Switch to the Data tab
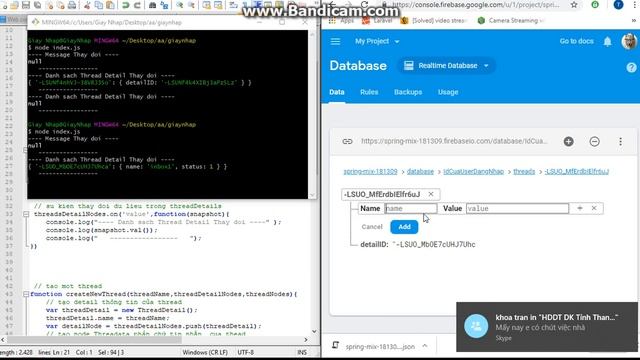Image resolution: width=640 pixels, height=360 pixels. click(x=337, y=92)
